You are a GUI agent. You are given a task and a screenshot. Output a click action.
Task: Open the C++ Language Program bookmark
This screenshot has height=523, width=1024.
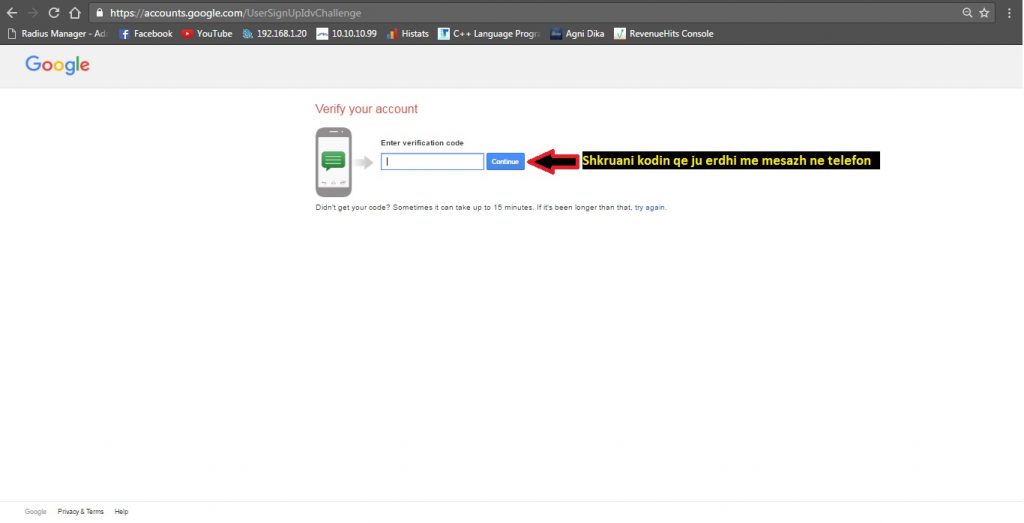pyautogui.click(x=489, y=34)
